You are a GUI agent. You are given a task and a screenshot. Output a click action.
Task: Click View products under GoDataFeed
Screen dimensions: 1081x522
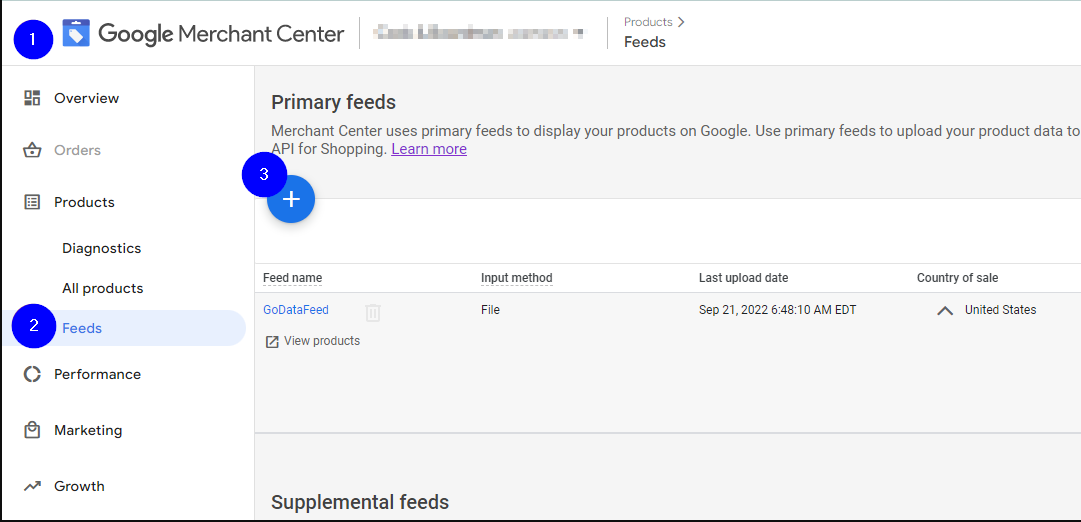click(x=321, y=341)
